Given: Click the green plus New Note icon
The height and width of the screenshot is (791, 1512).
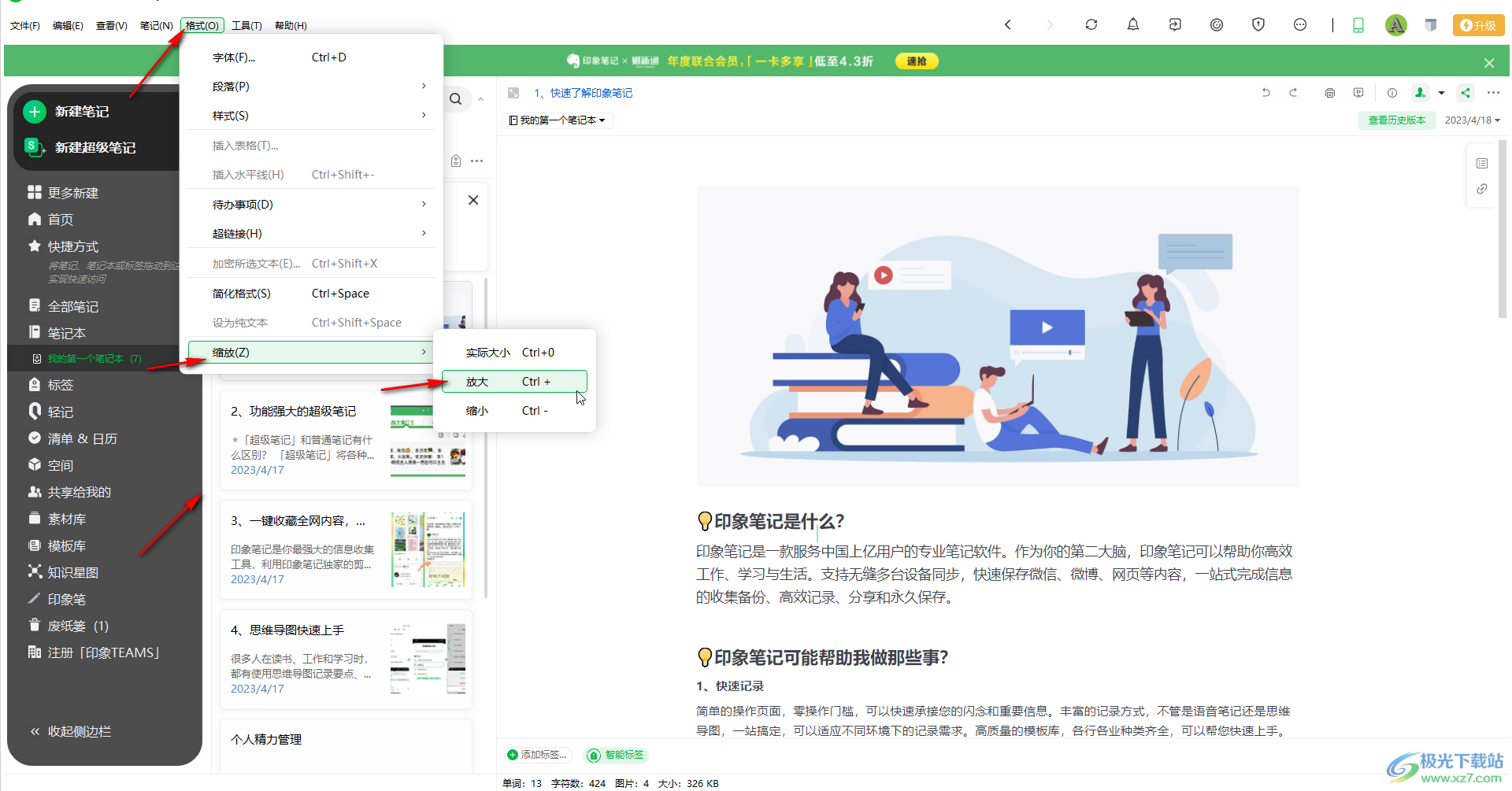Looking at the screenshot, I should coord(34,112).
